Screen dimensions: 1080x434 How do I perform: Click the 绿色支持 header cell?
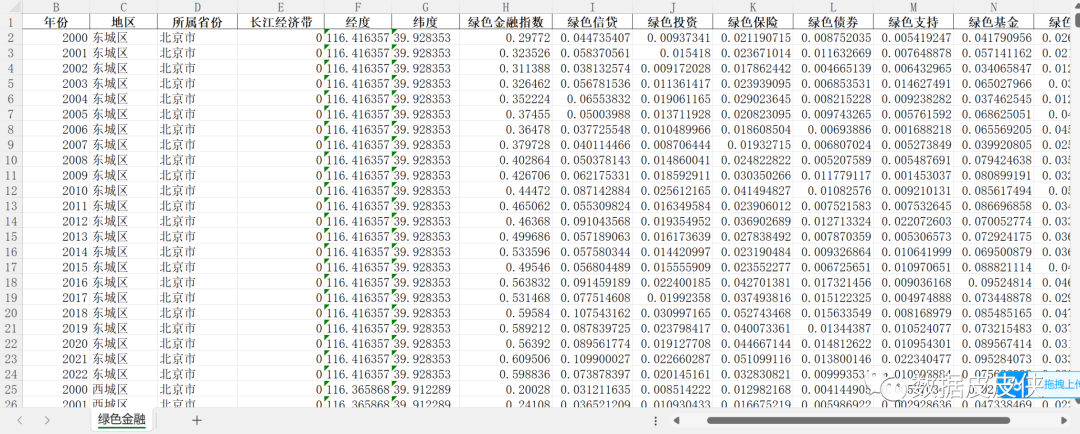click(913, 21)
